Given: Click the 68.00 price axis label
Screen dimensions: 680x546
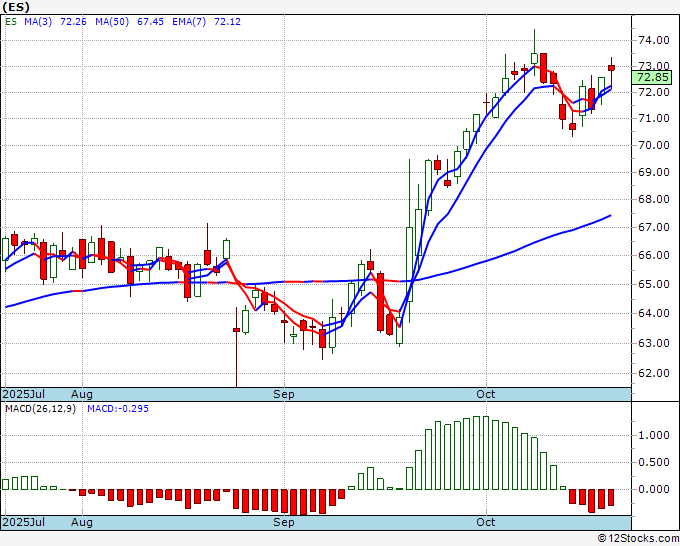Looking at the screenshot, I should coord(654,199).
